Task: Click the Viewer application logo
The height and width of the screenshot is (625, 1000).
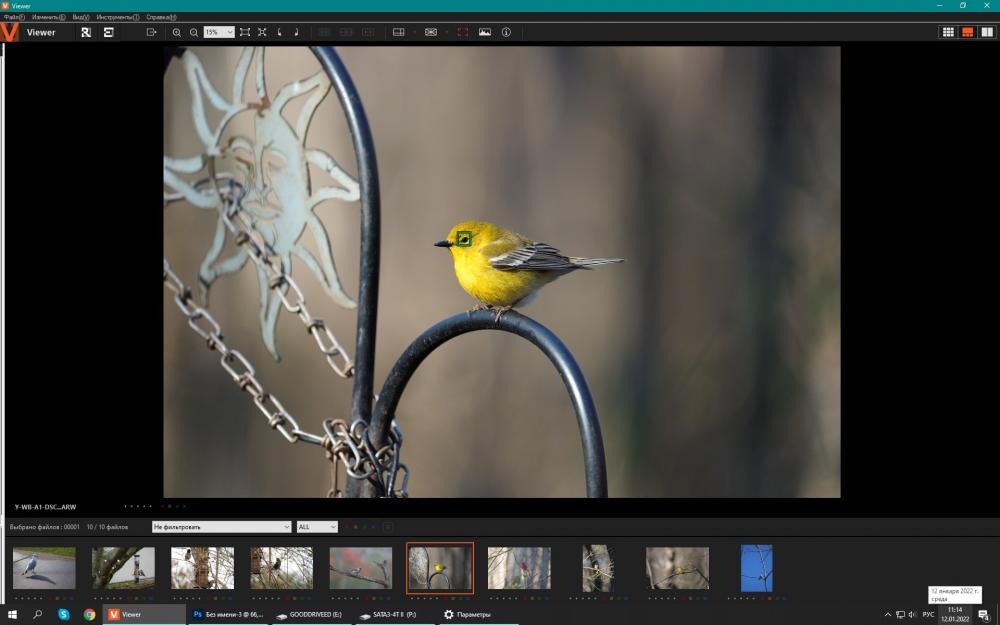Action: [x=9, y=32]
